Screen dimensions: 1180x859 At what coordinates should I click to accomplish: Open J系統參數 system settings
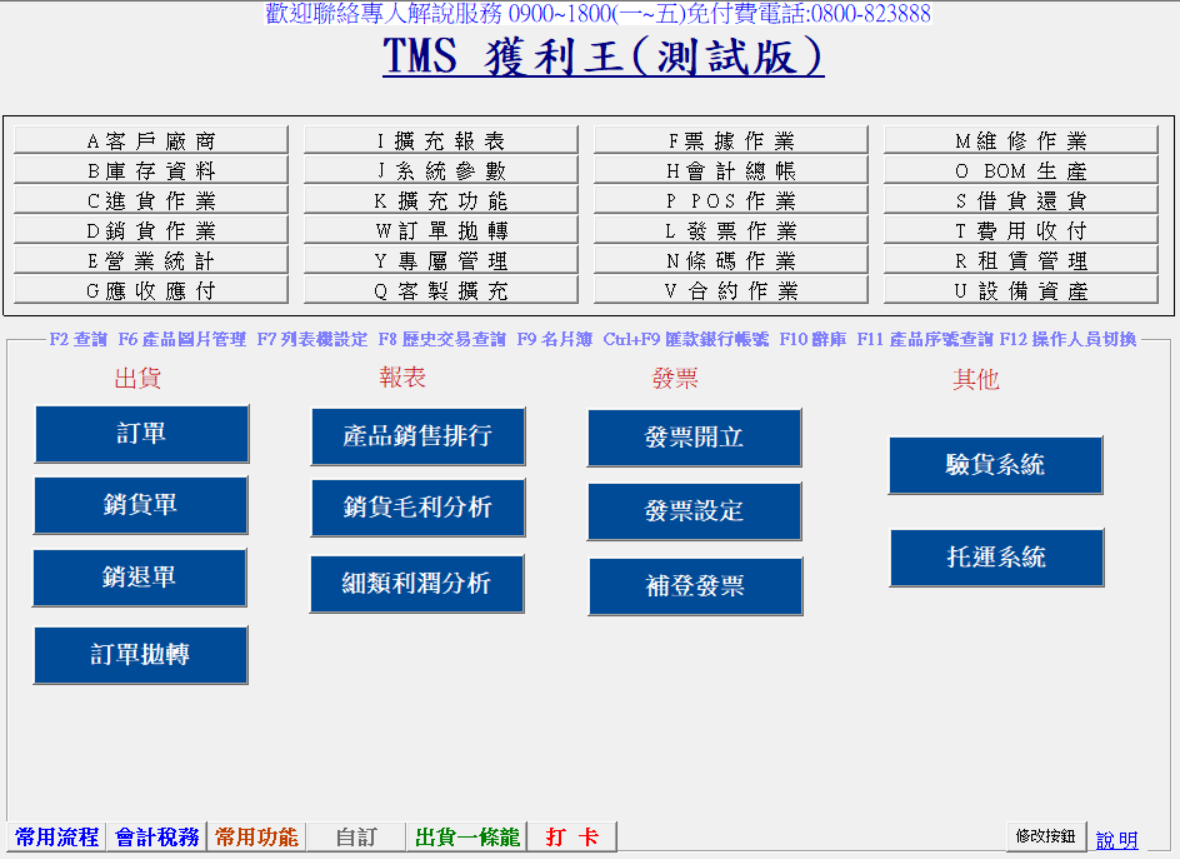pos(441,171)
